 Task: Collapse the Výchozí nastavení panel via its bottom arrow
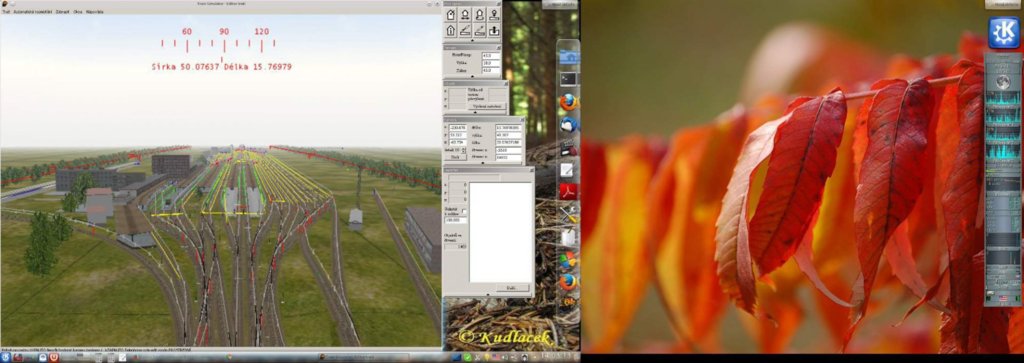pyautogui.click(x=475, y=112)
